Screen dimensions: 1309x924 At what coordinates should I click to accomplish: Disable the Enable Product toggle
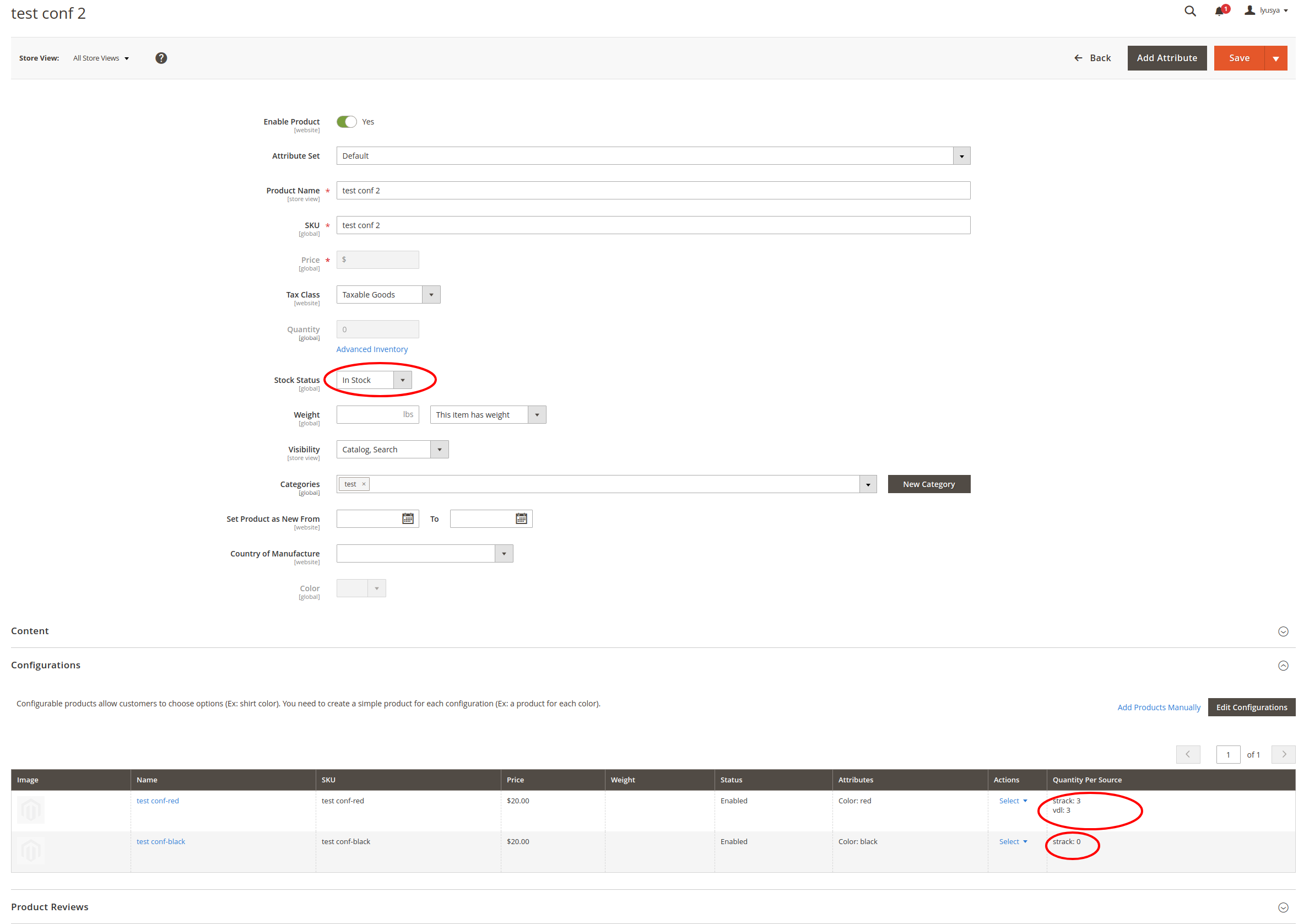point(346,121)
